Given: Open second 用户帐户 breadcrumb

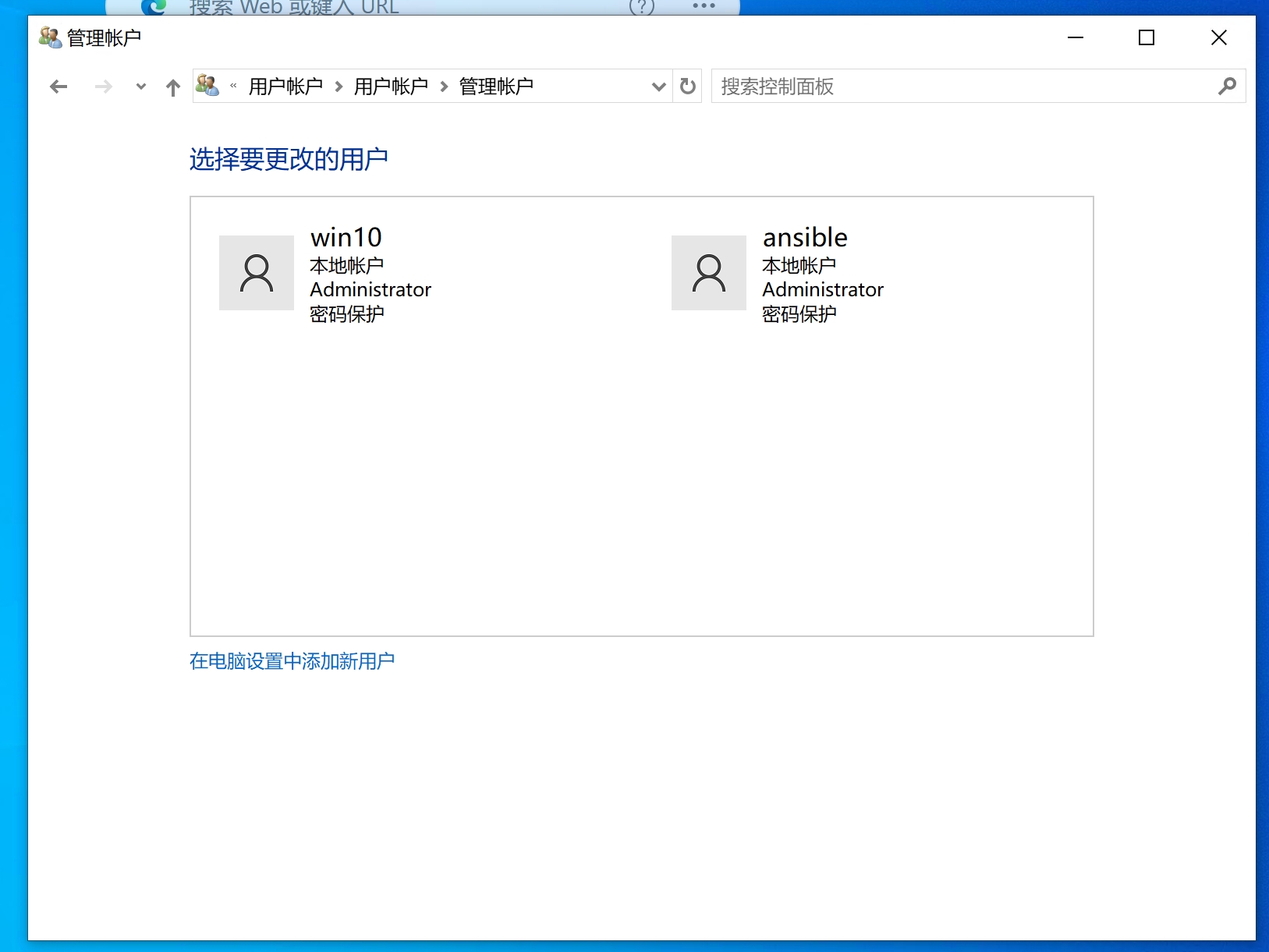Looking at the screenshot, I should point(391,86).
